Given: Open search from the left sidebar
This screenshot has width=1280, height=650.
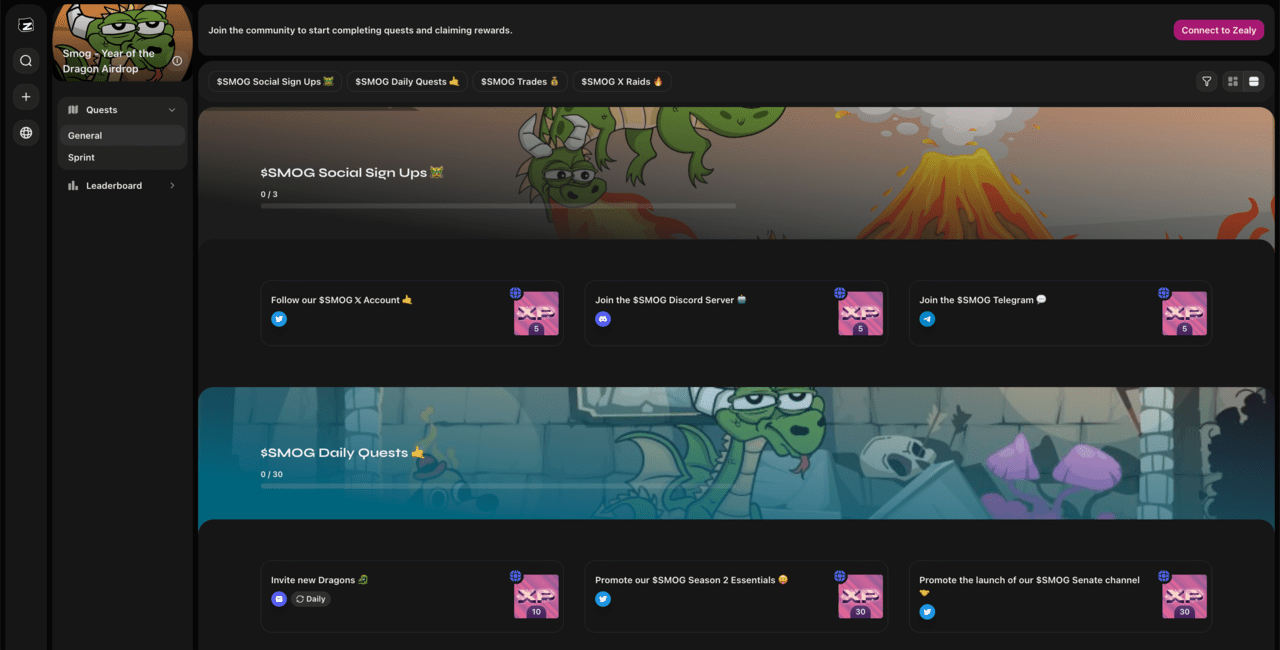Looking at the screenshot, I should [x=26, y=61].
